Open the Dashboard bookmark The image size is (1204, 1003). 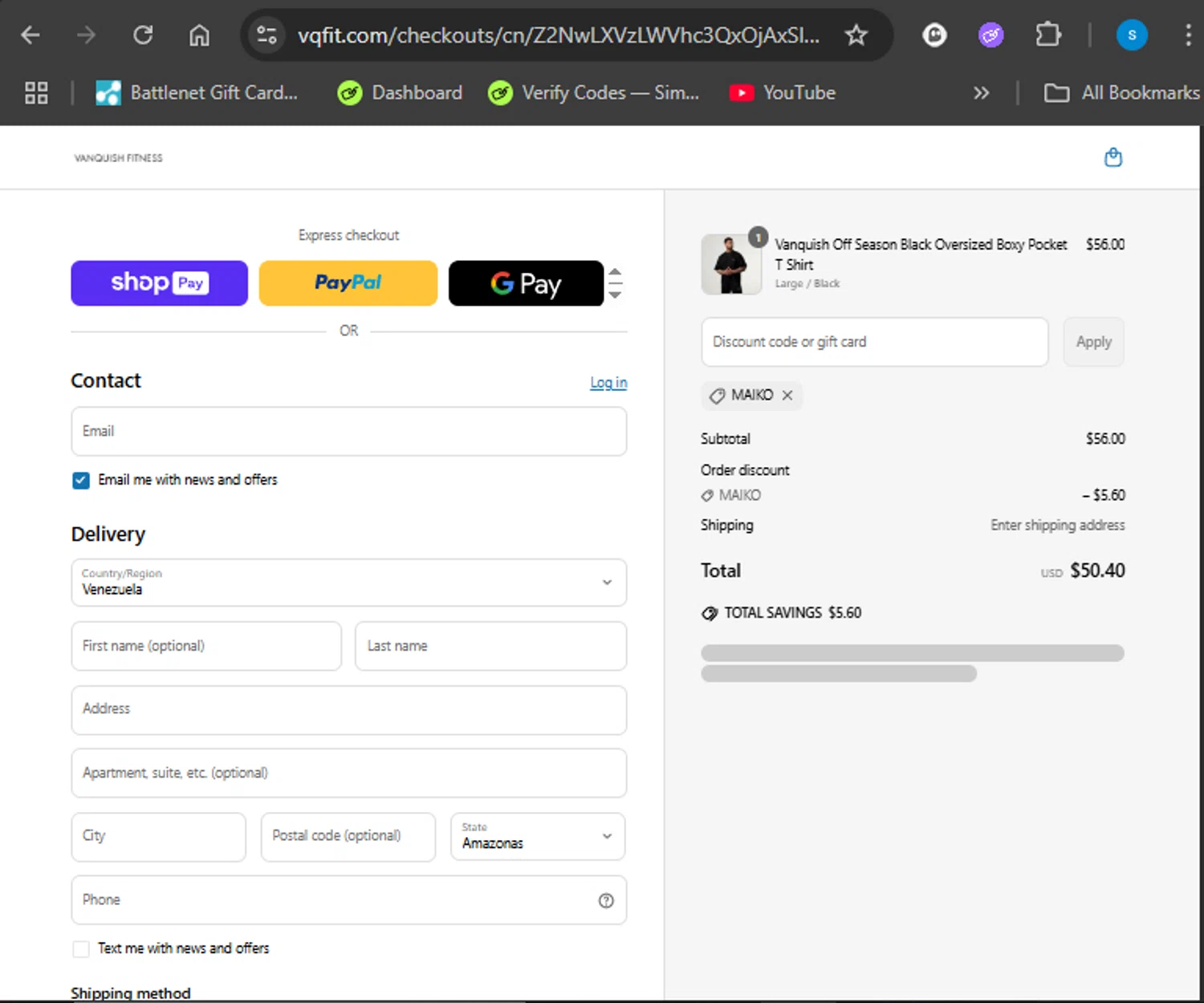point(400,93)
